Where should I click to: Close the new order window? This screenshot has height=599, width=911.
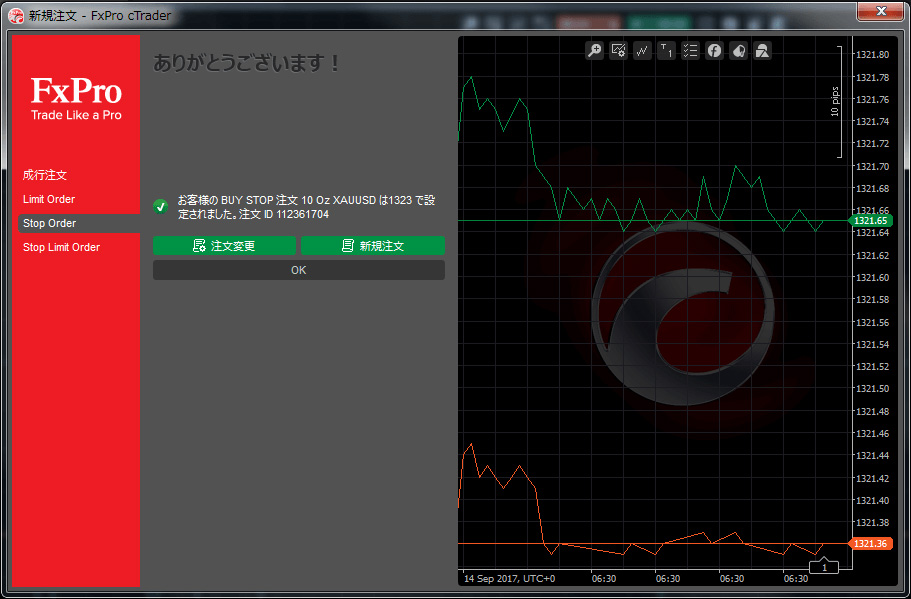(x=881, y=10)
